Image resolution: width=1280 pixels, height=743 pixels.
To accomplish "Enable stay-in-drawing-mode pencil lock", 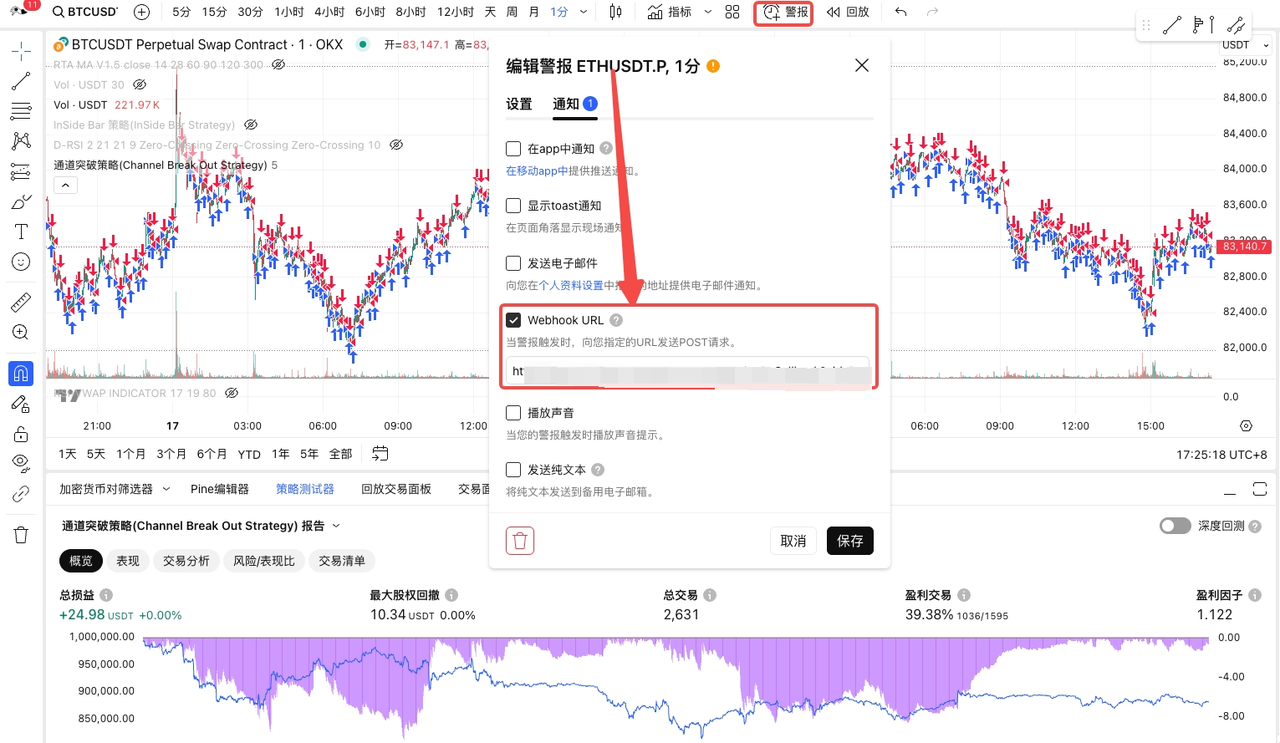I will click(x=21, y=404).
